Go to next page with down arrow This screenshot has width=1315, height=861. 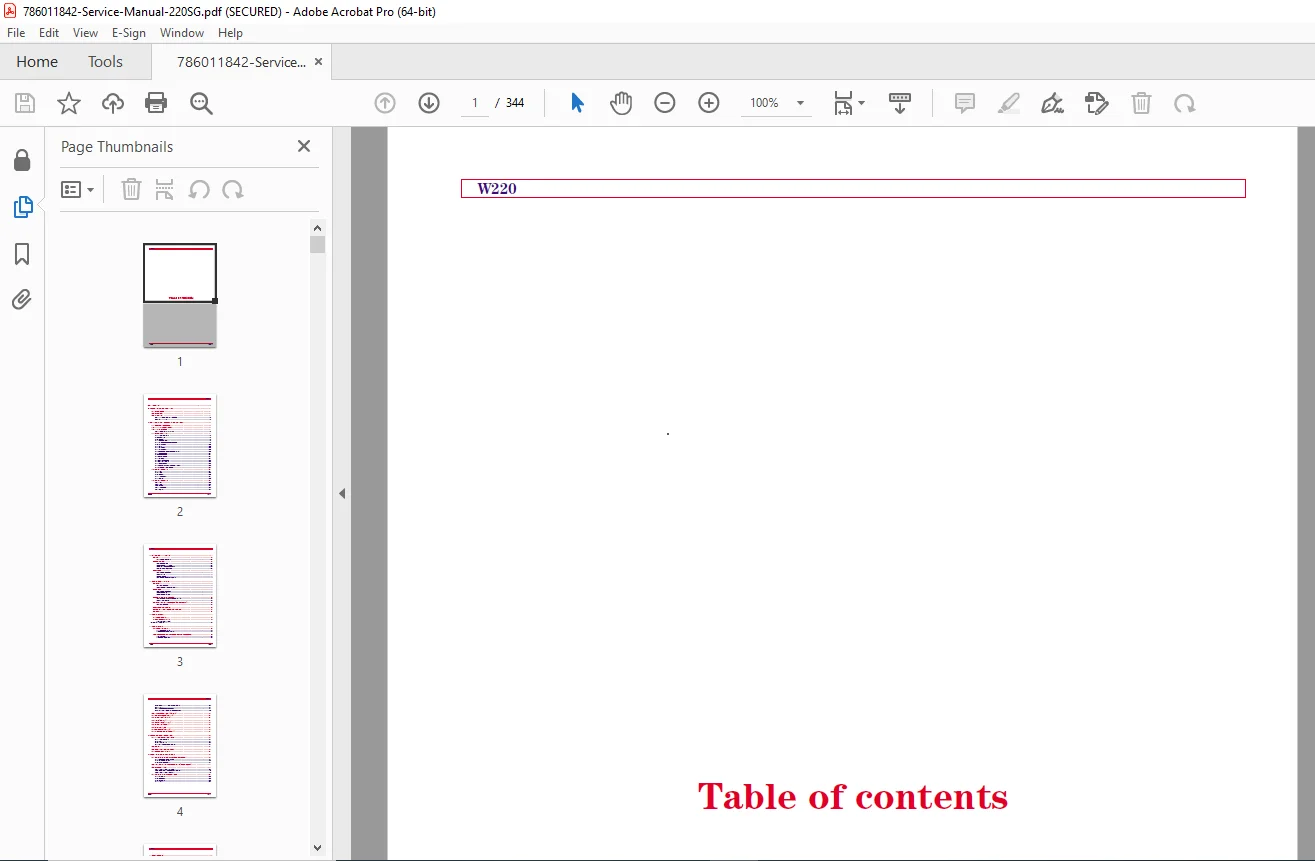click(429, 103)
